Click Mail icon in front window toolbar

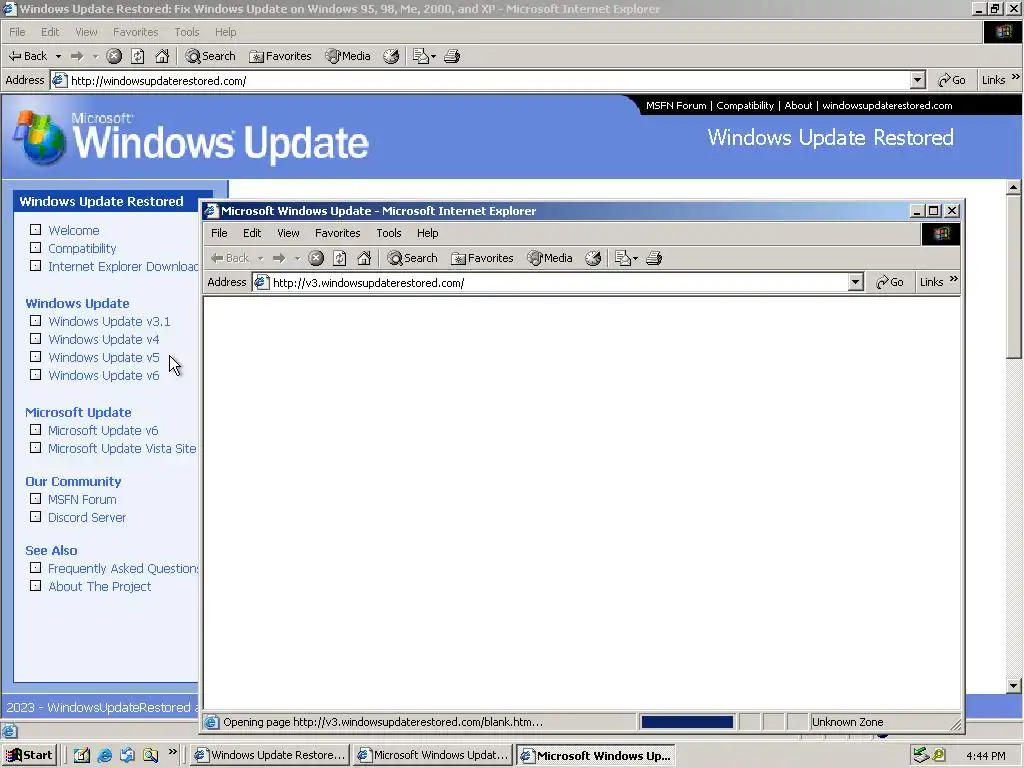pos(622,258)
